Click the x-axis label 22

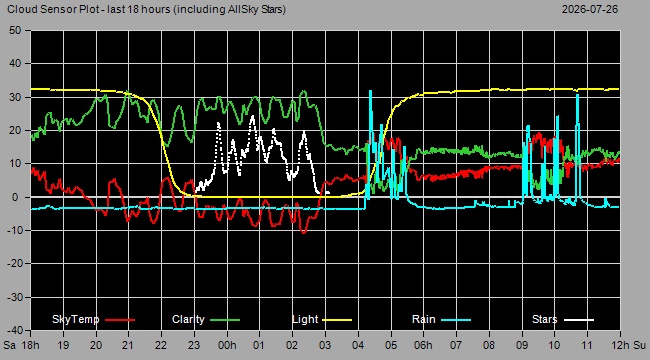coord(161,345)
